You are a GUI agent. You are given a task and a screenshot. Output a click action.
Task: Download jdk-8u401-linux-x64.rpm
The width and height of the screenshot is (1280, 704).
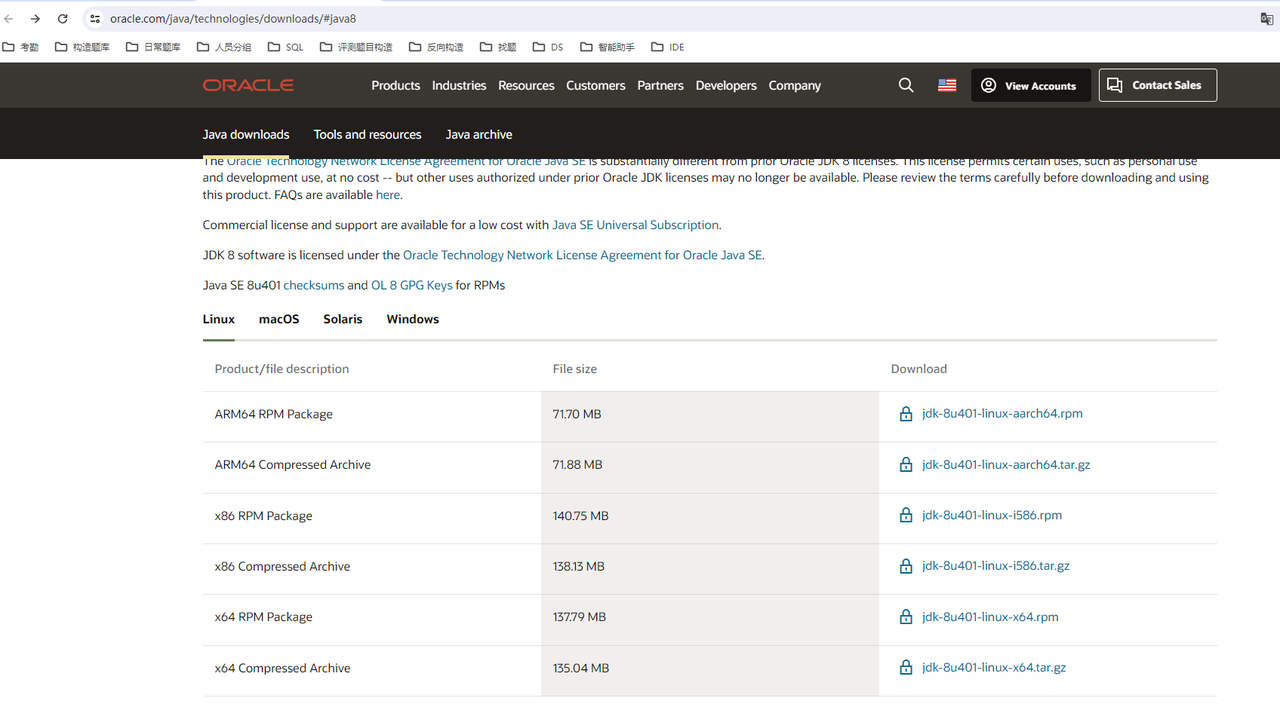coord(990,617)
